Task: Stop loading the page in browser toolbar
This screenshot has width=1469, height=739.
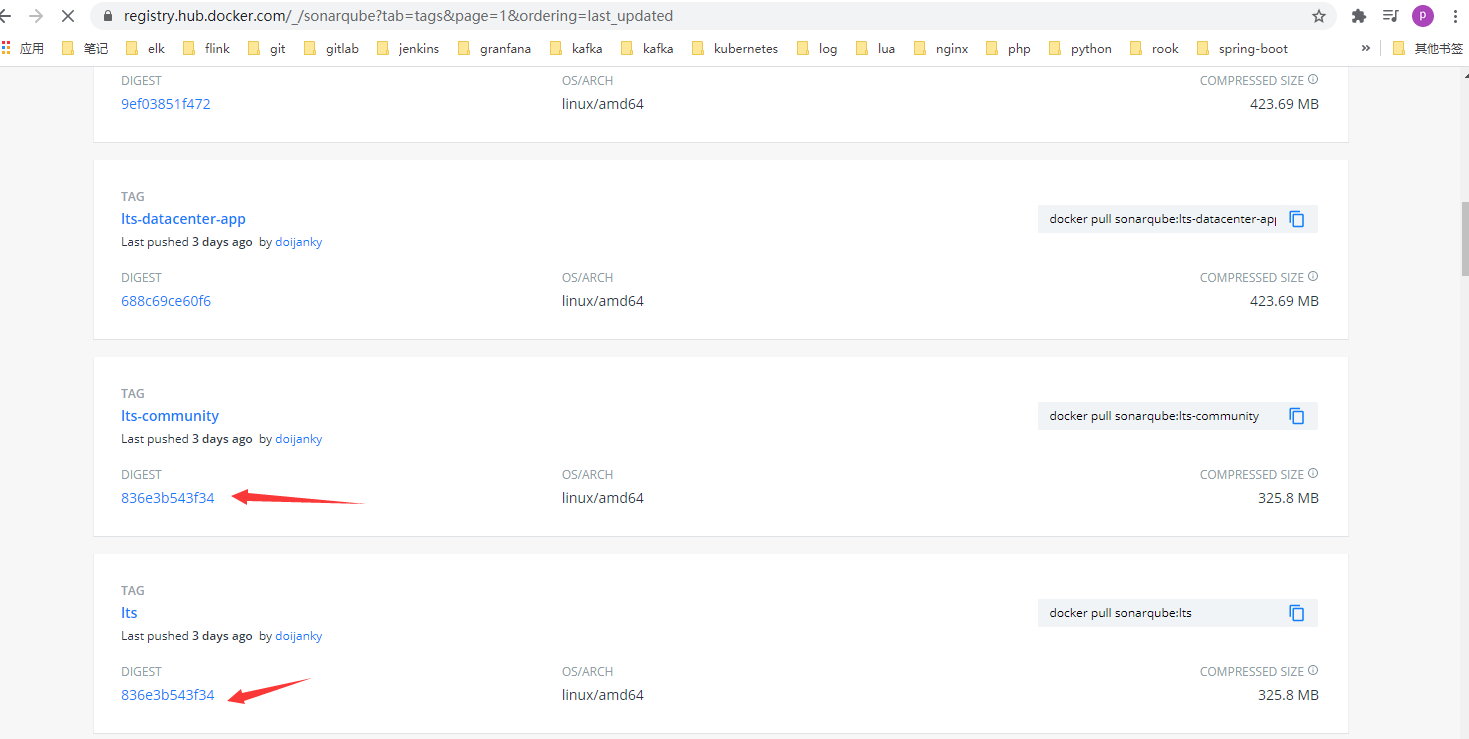Action: point(67,16)
